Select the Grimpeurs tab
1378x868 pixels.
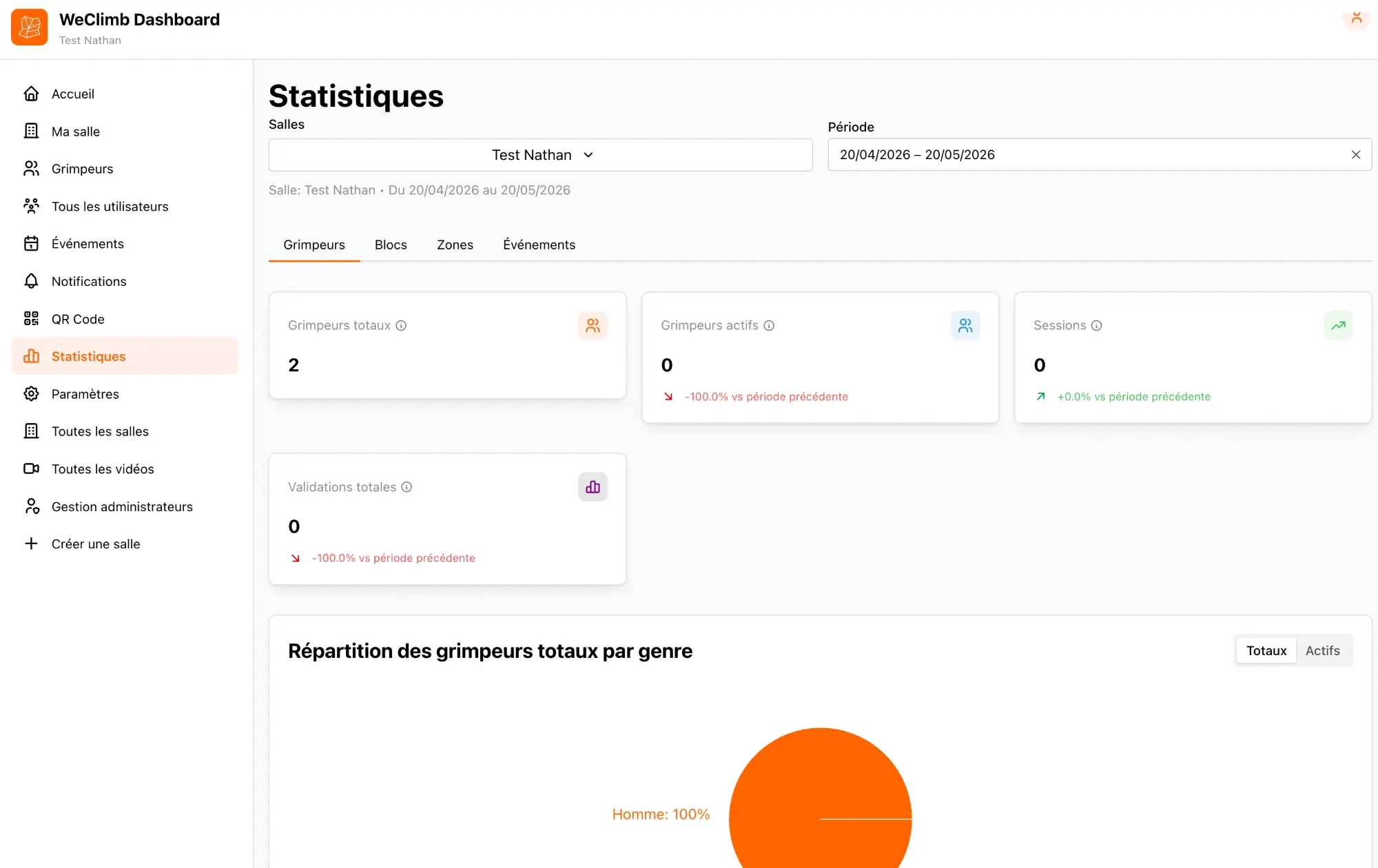[x=314, y=245]
